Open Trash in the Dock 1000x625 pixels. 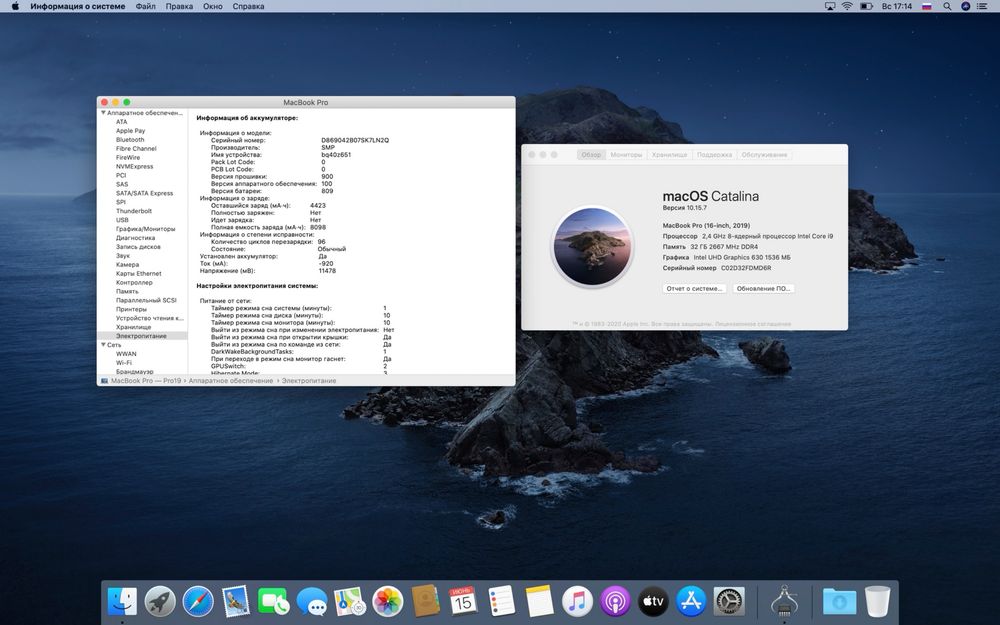878,601
